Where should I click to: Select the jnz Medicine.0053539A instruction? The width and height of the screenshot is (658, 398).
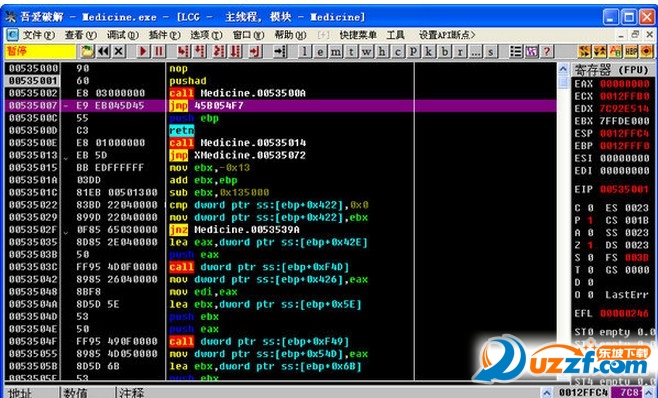tap(234, 230)
